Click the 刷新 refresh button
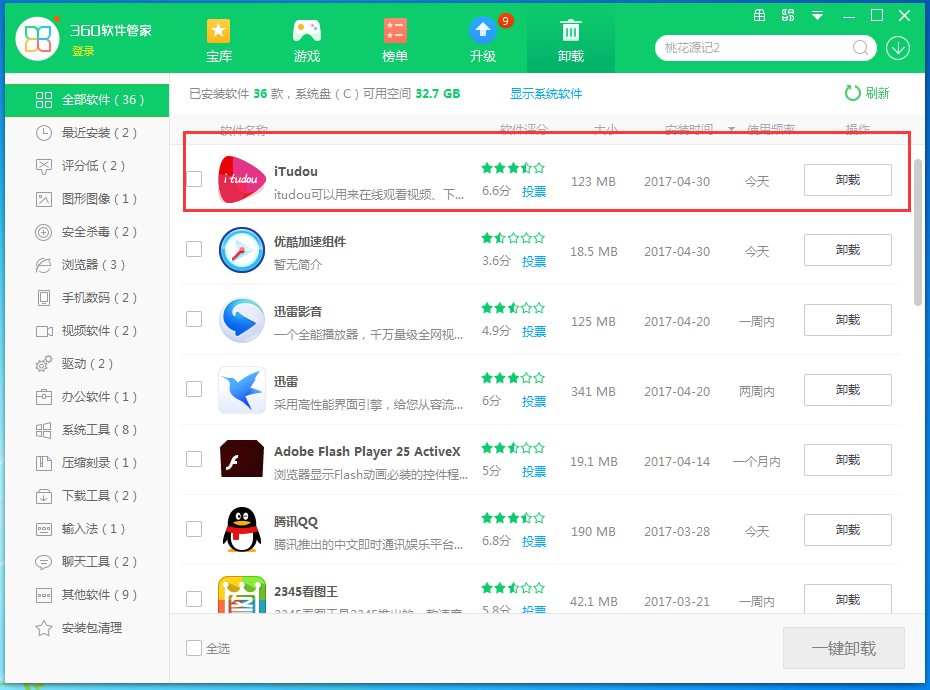 pyautogui.click(x=867, y=93)
